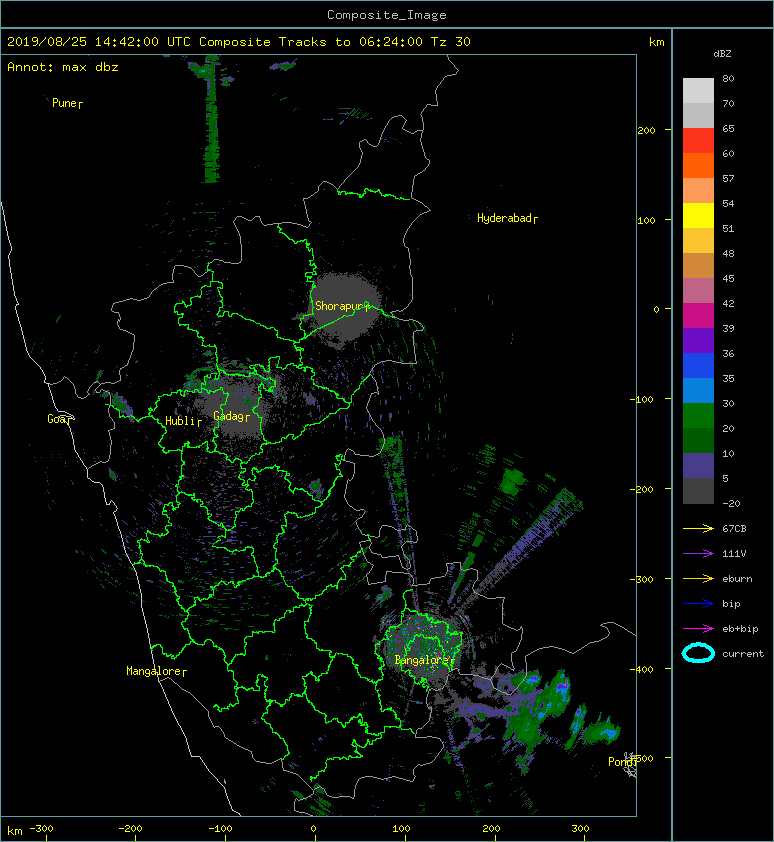Click the Composite_Image title text
This screenshot has width=774, height=842.
pyautogui.click(x=387, y=15)
